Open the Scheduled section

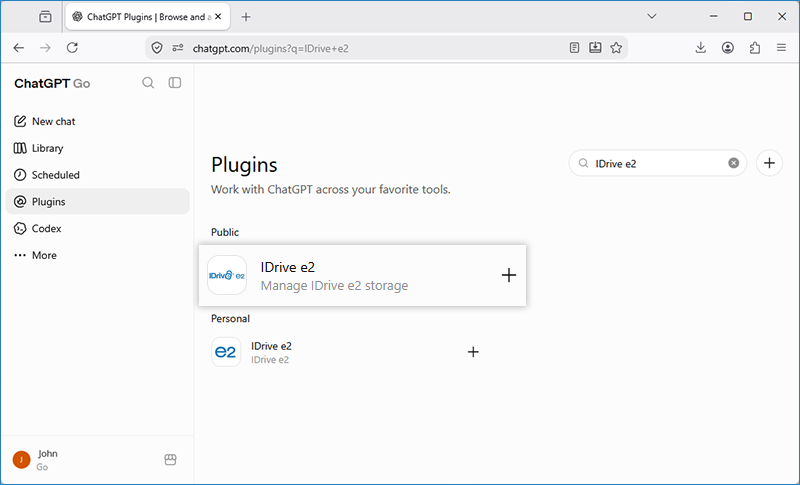[97, 175]
